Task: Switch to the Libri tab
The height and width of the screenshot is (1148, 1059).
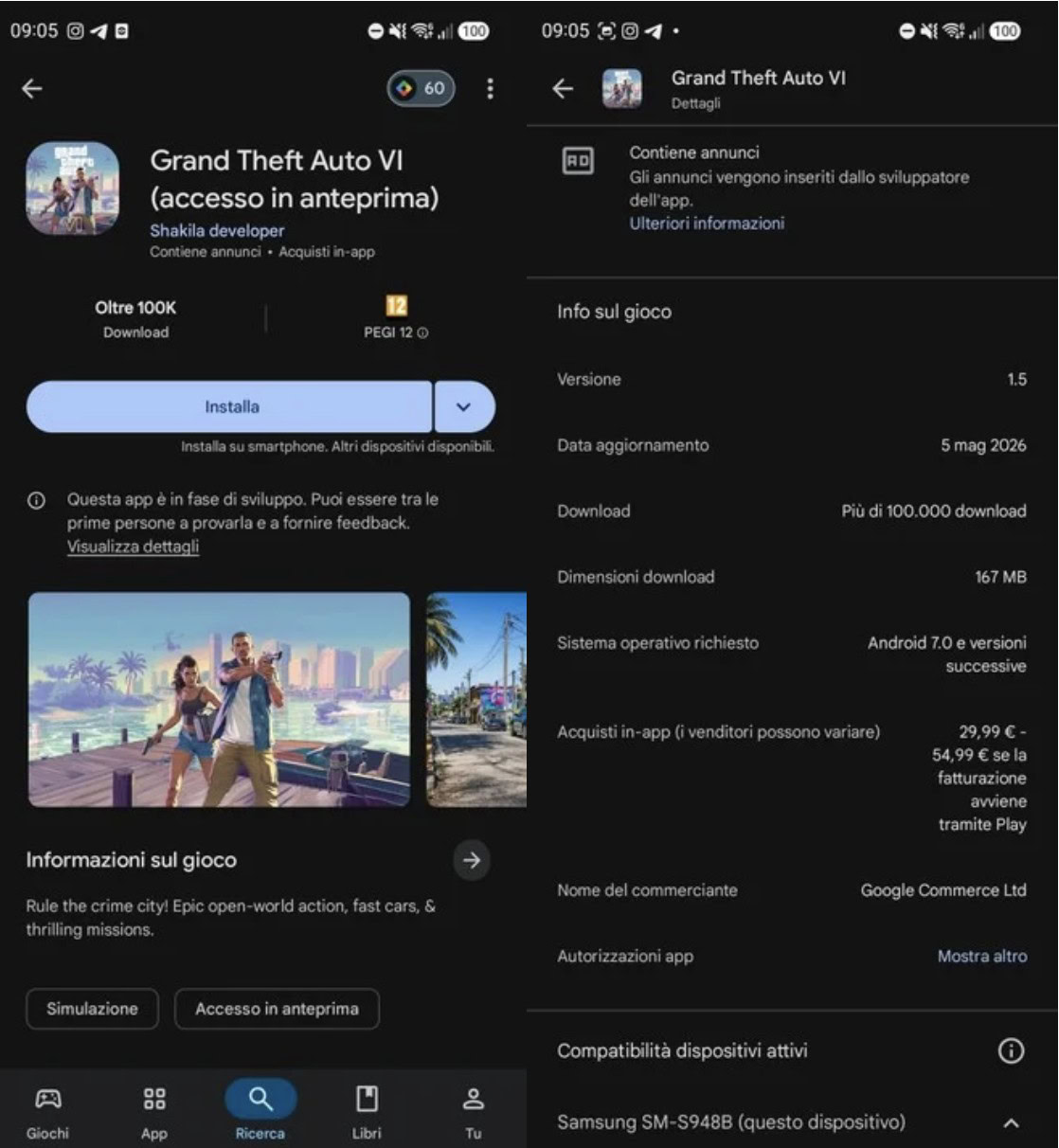Action: (367, 1112)
